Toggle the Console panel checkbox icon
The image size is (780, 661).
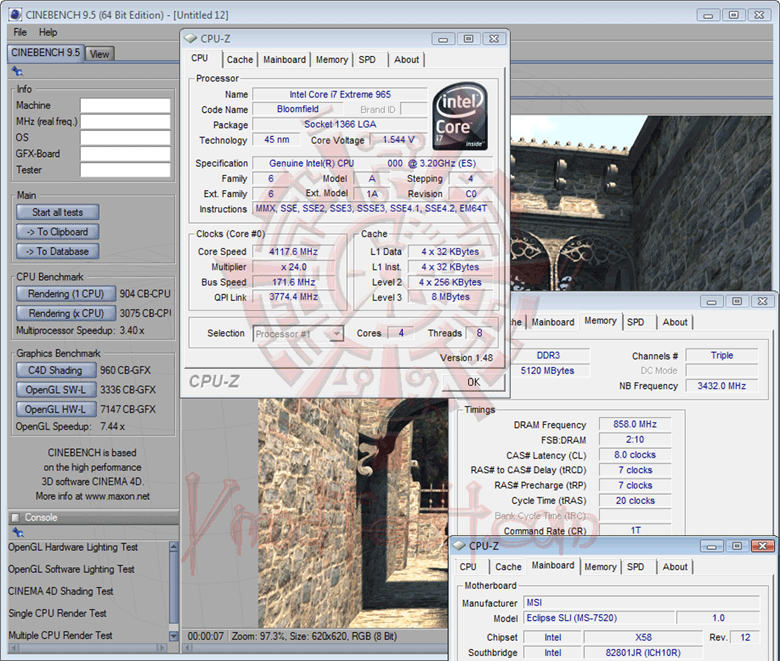click(x=15, y=517)
